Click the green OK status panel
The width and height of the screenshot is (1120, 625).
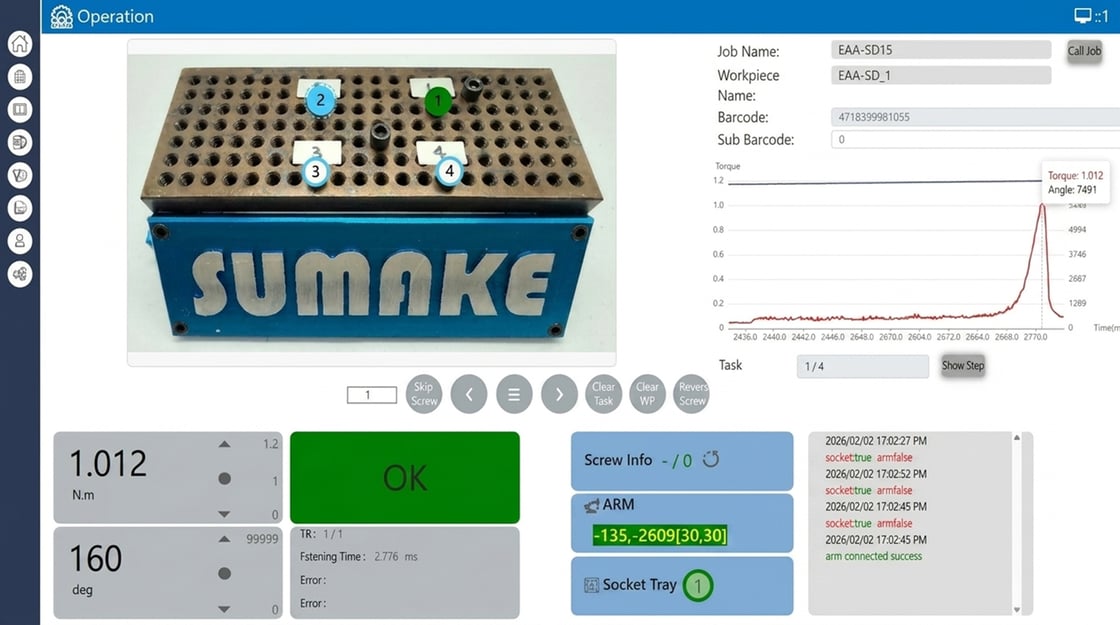click(x=405, y=477)
